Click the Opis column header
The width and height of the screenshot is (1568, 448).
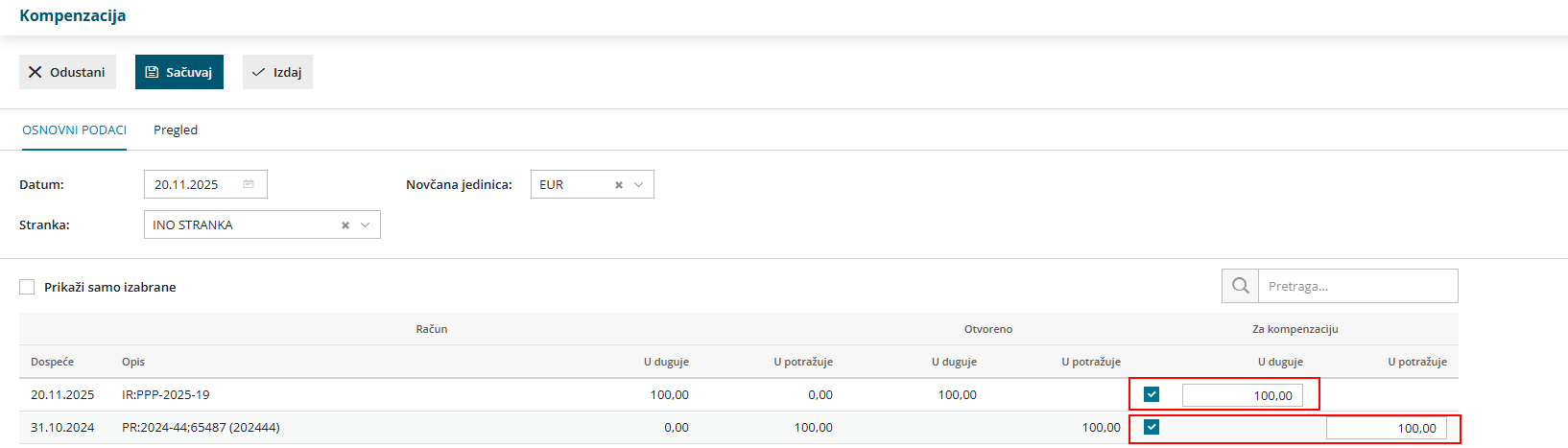click(133, 362)
